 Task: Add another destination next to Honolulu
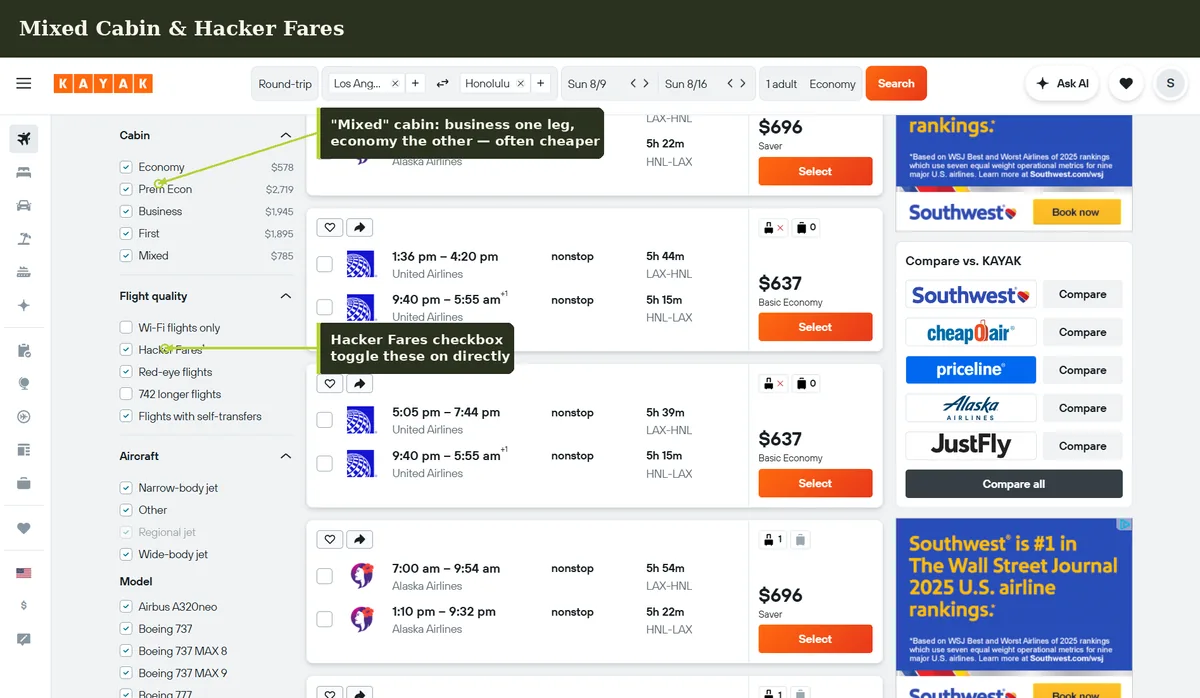[541, 84]
